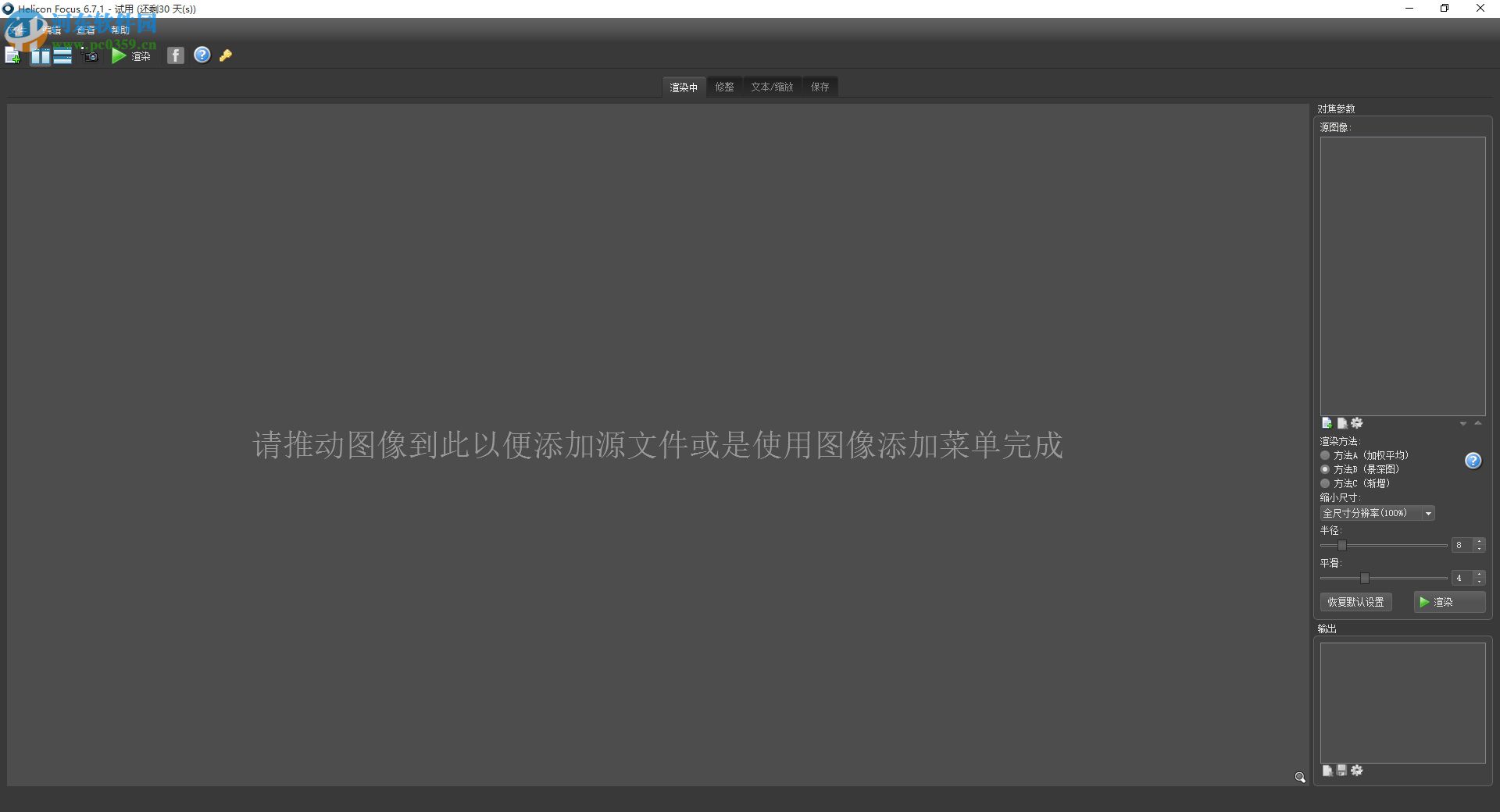The image size is (1500, 812).
Task: Click the 半径 slider handle
Action: tap(1341, 545)
